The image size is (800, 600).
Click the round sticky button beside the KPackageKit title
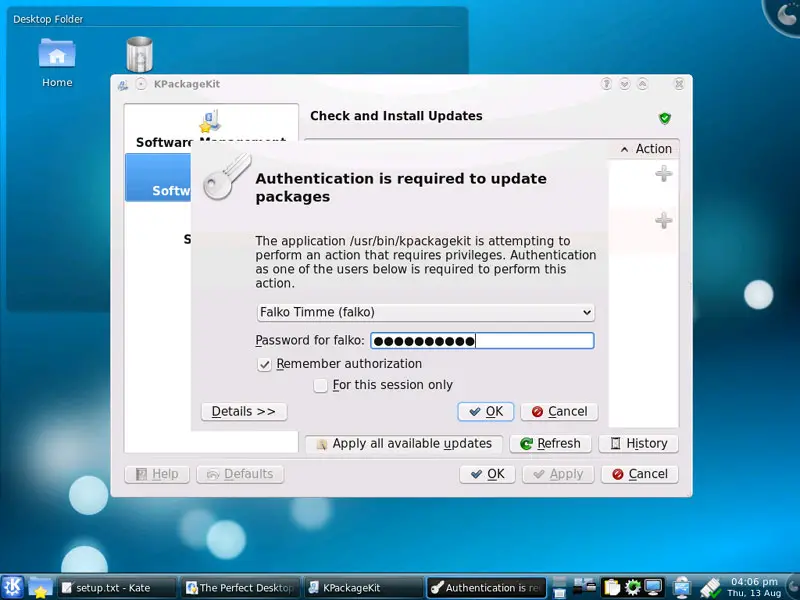pos(141,84)
